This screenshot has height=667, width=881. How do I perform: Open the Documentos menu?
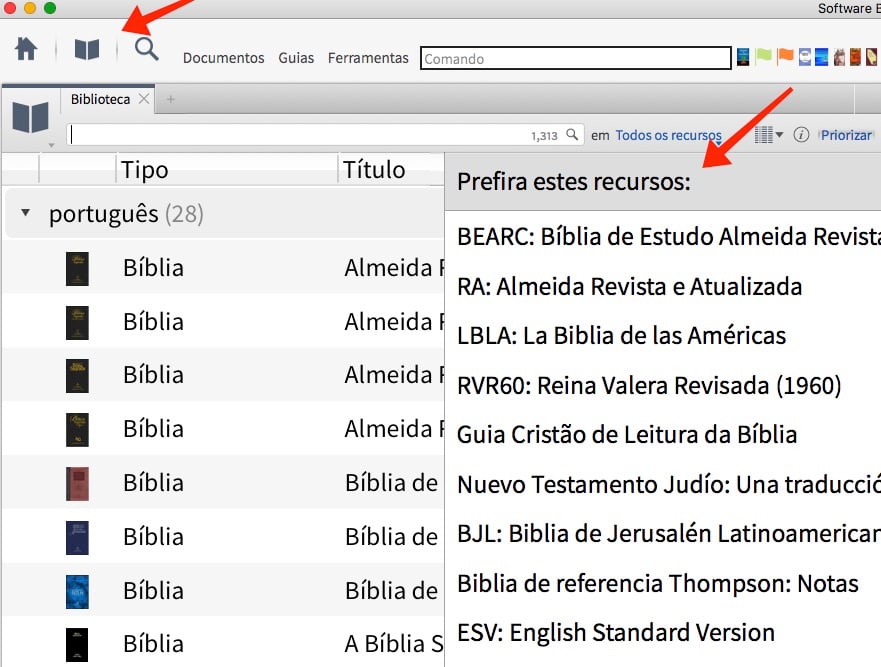pyautogui.click(x=224, y=58)
